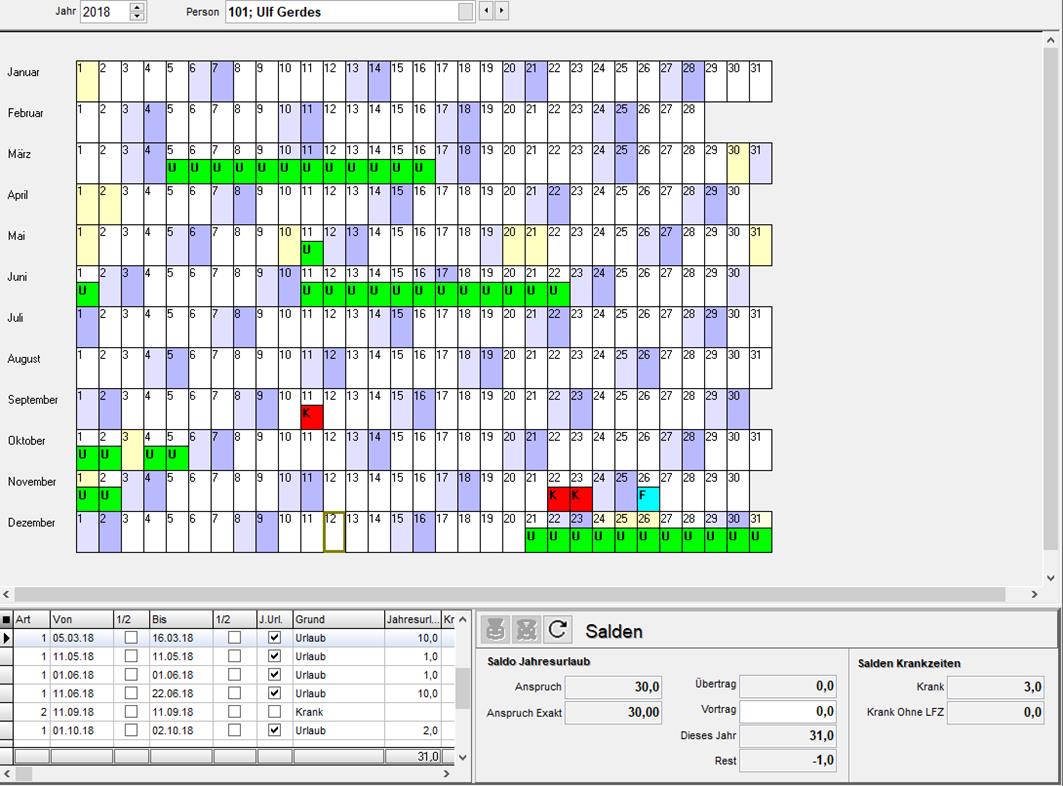This screenshot has width=1063, height=786.
Task: Go to previous person with left arrow
Action: [x=487, y=12]
